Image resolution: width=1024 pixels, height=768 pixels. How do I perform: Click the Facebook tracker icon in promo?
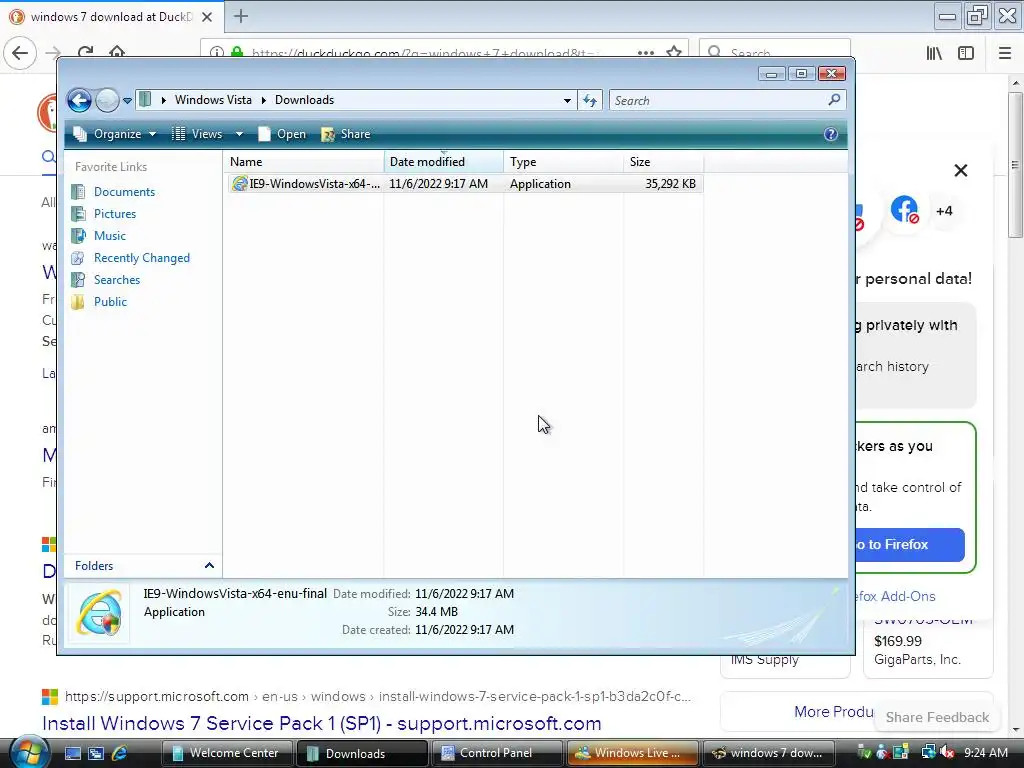(x=904, y=210)
